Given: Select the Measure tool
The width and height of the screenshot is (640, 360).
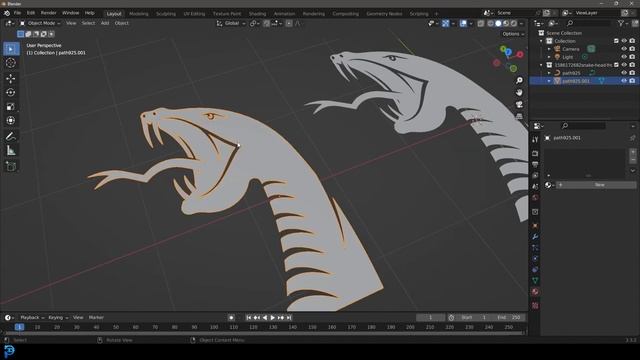Looking at the screenshot, I should click(11, 151).
